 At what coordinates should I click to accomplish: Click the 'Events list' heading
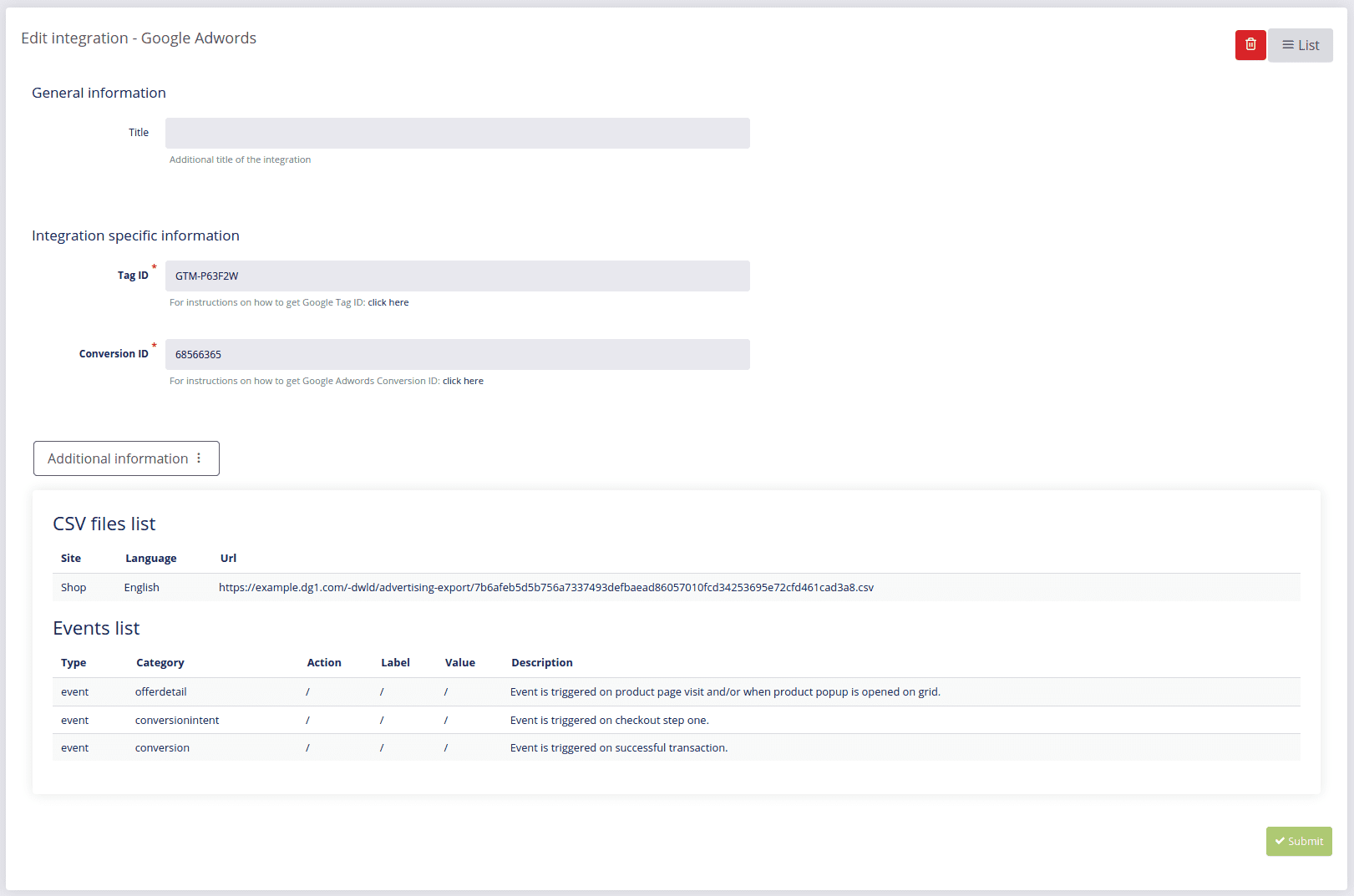[96, 628]
